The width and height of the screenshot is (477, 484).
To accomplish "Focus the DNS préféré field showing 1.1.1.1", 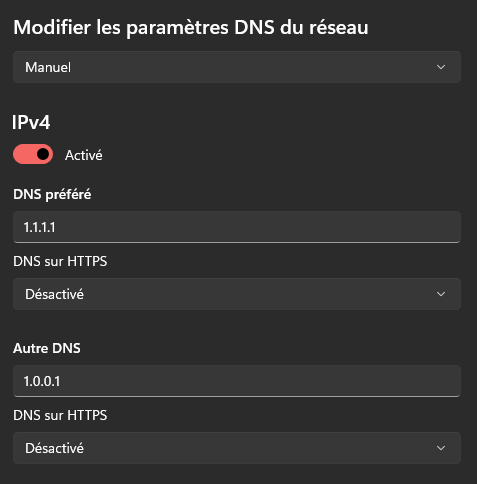I will 237,227.
